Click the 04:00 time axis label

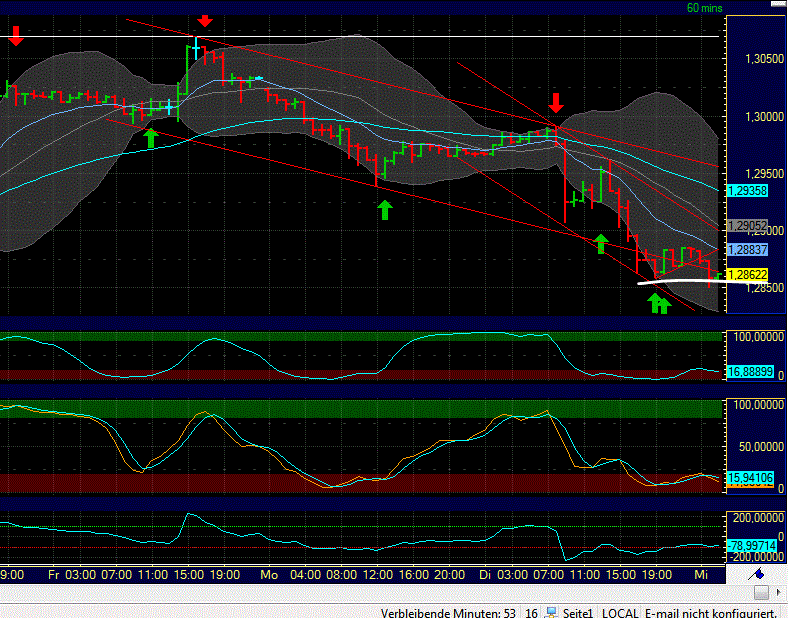[x=305, y=575]
